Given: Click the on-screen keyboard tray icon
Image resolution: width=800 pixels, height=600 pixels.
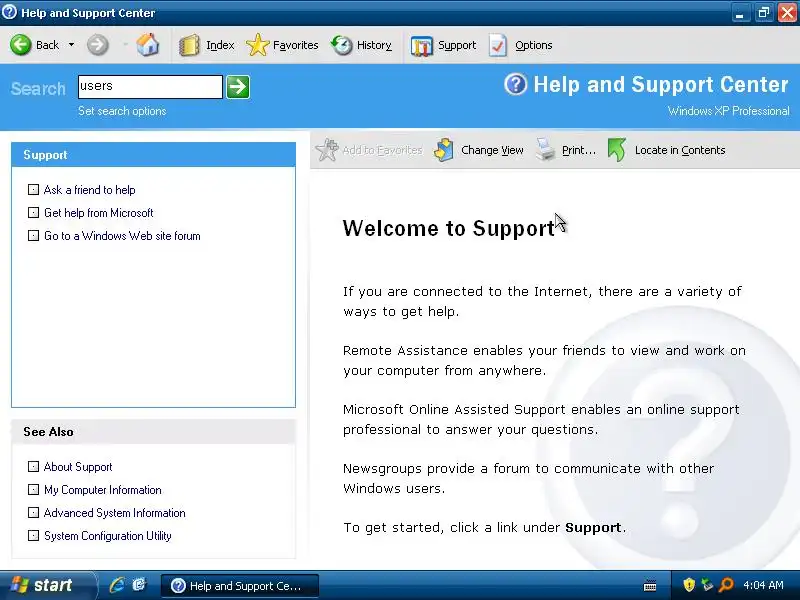Looking at the screenshot, I should click(650, 585).
